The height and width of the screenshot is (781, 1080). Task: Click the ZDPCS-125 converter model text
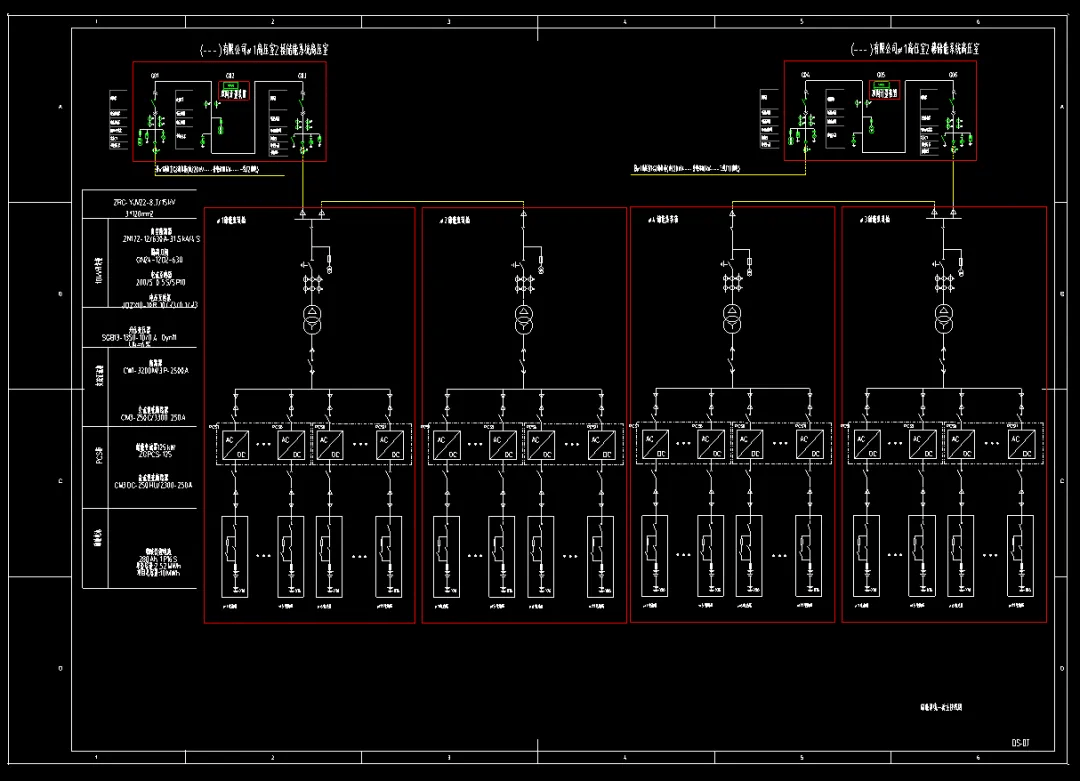pyautogui.click(x=143, y=453)
